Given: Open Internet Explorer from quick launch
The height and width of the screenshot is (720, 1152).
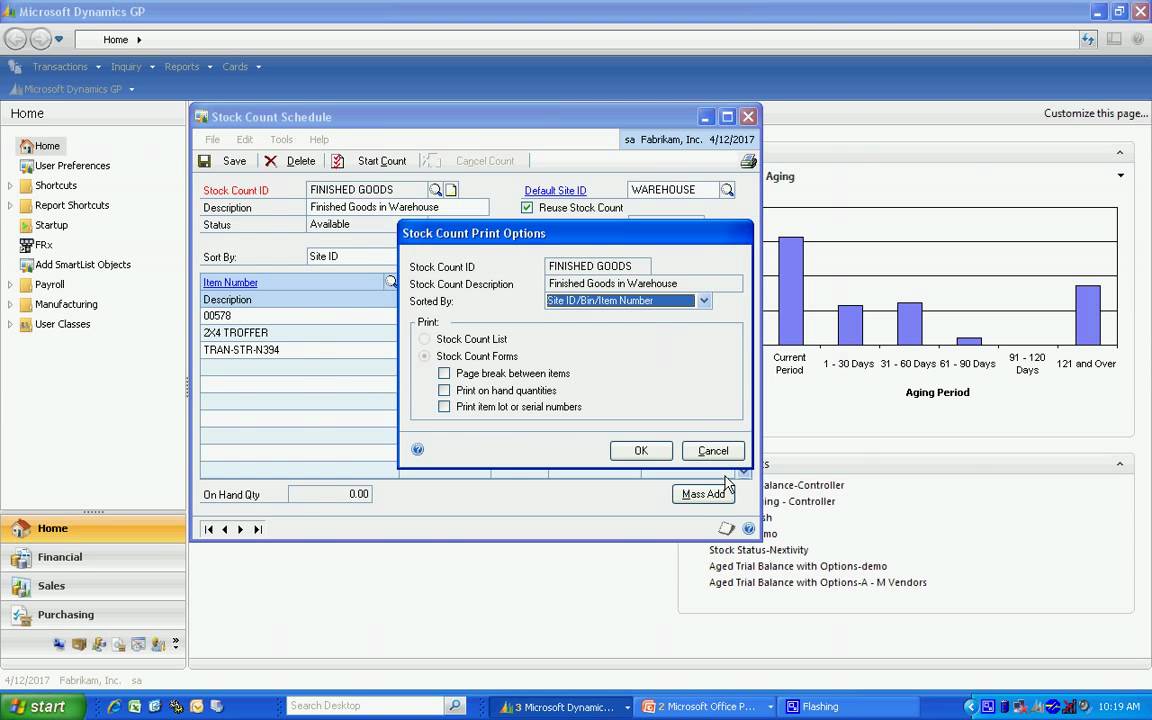Looking at the screenshot, I should tap(114, 706).
